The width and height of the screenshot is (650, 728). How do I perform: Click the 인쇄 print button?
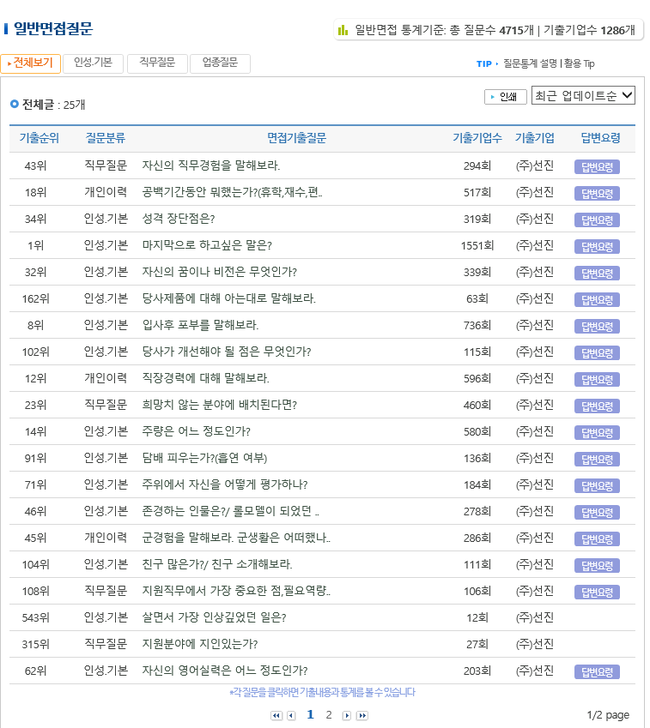tap(505, 97)
